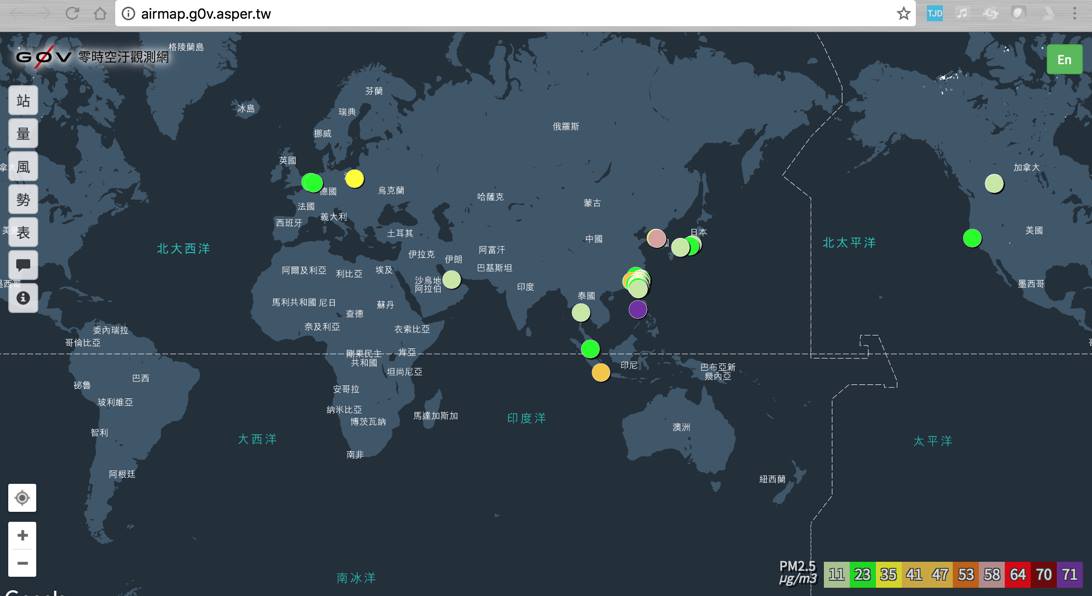Select the PM2.5 legend swatch 71
Viewport: 1092px width, 596px height.
tap(1070, 574)
